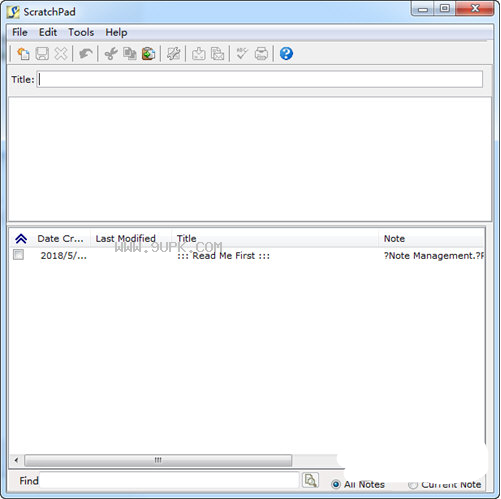Click the email note envelope icon
This screenshot has width=501, height=499.
click(x=217, y=54)
